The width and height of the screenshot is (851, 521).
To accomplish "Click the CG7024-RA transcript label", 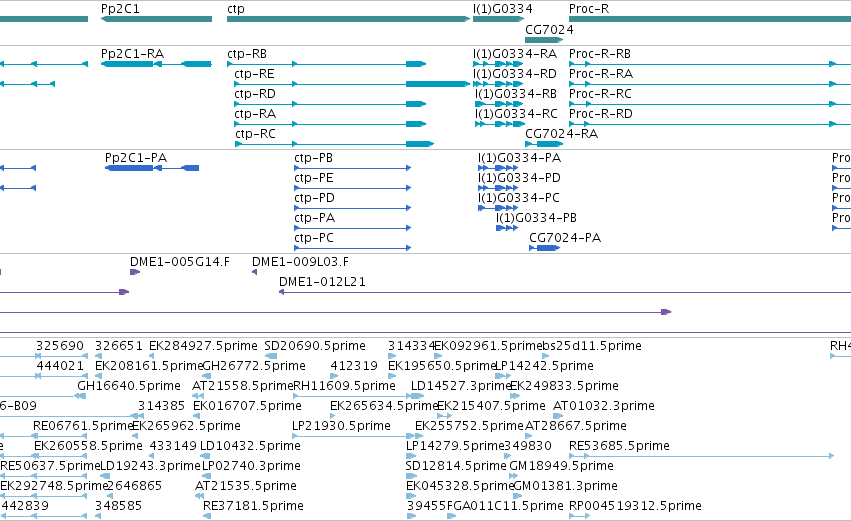I will pyautogui.click(x=562, y=134).
